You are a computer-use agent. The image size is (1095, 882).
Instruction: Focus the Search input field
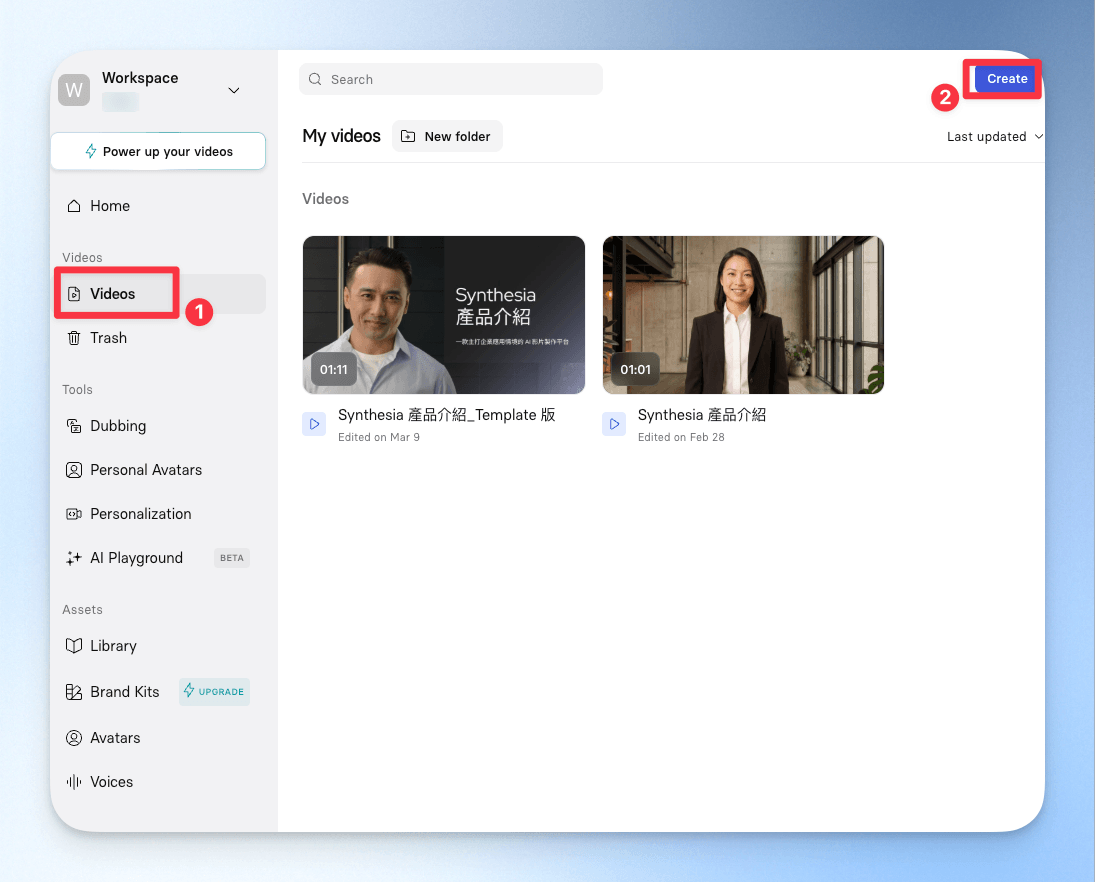[450, 80]
